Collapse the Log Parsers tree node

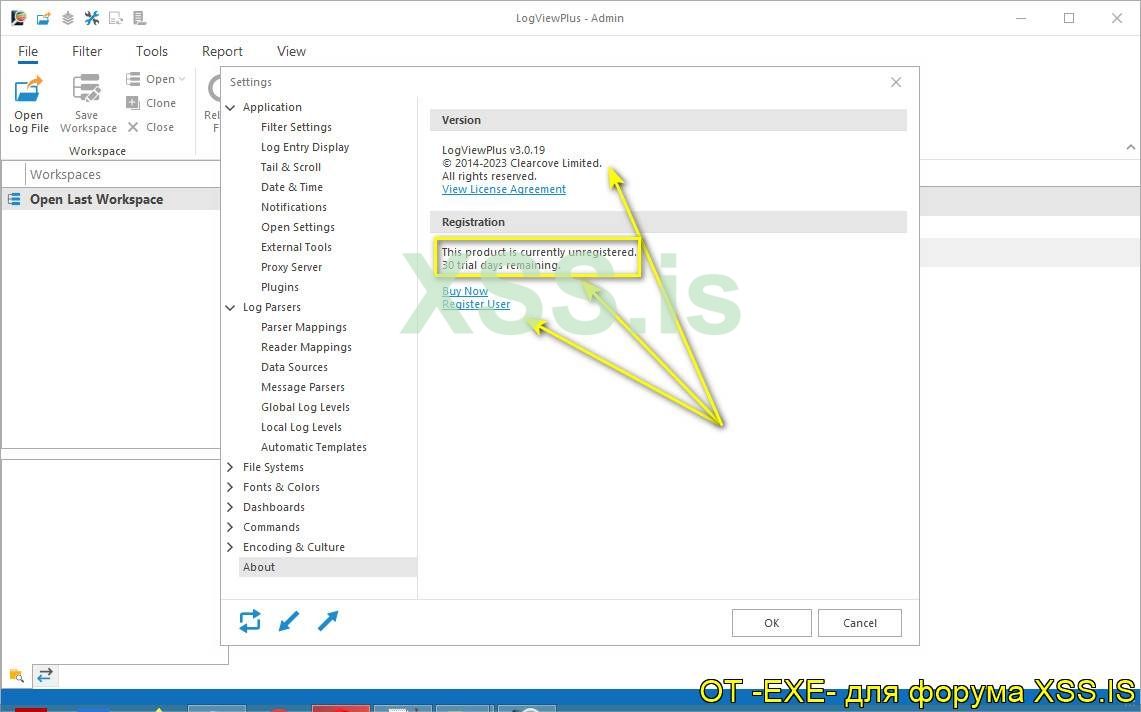tap(230, 307)
